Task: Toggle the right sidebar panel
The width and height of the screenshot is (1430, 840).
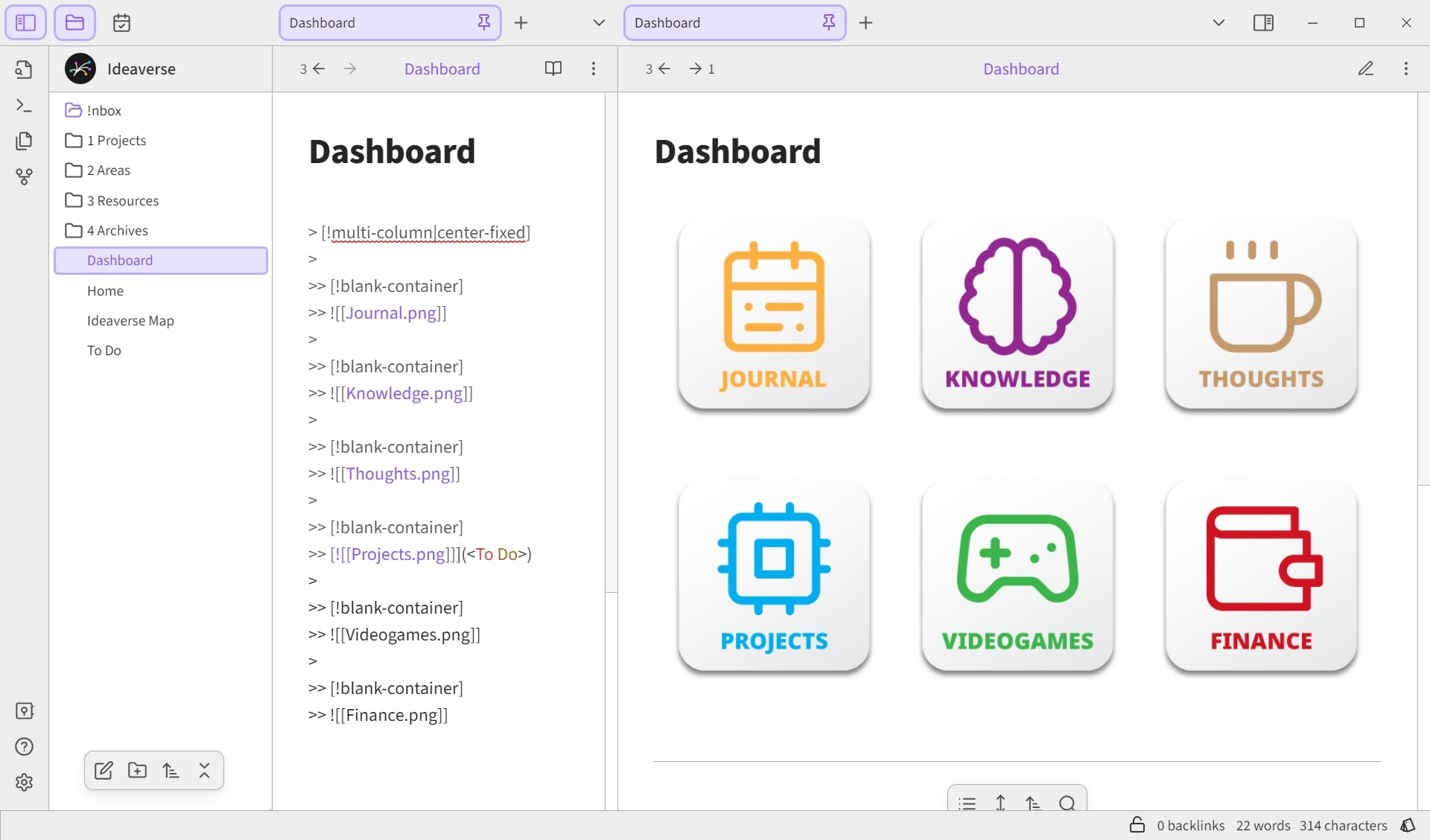Action: pyautogui.click(x=1263, y=22)
